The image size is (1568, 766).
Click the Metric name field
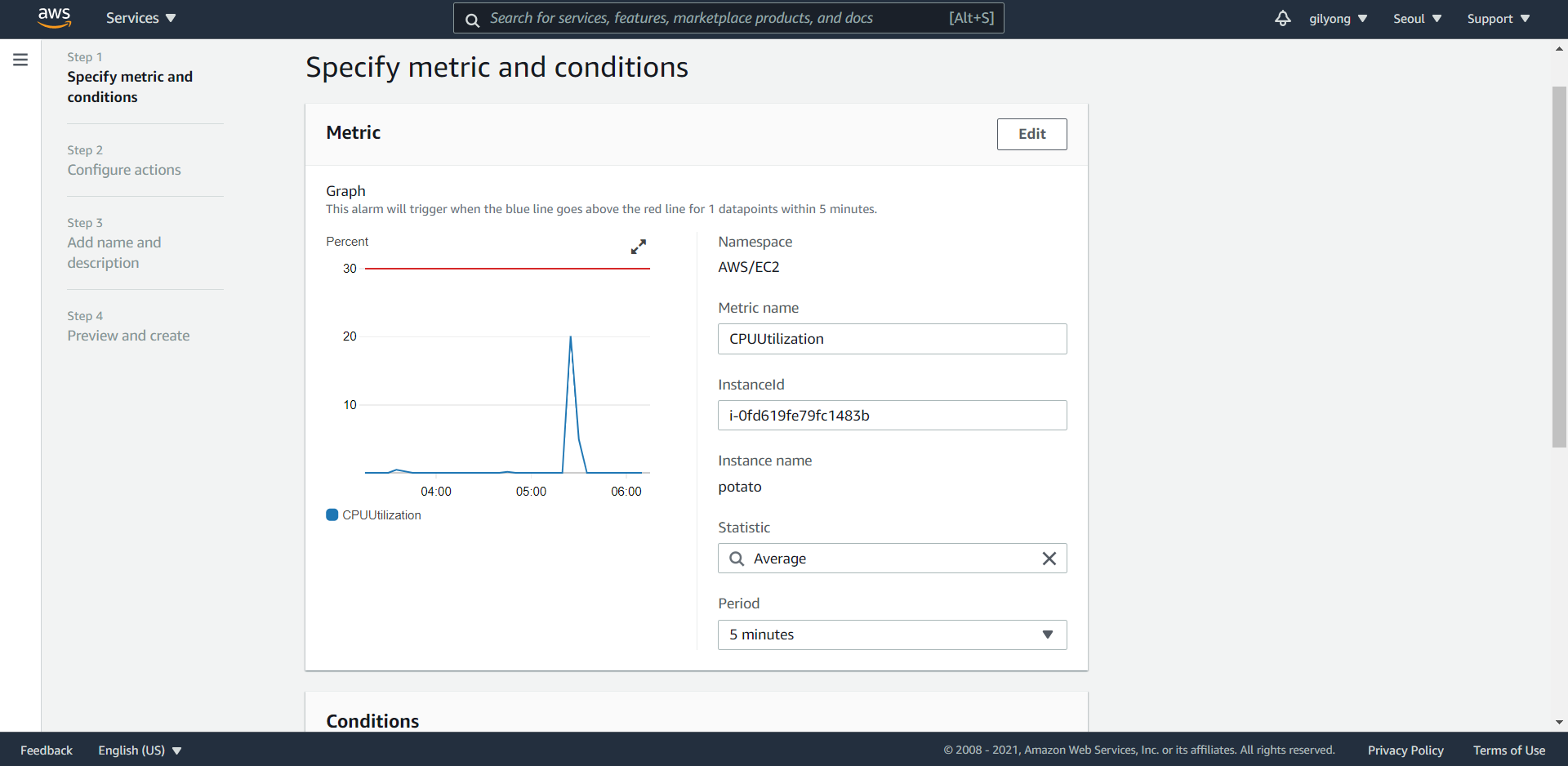coord(892,339)
